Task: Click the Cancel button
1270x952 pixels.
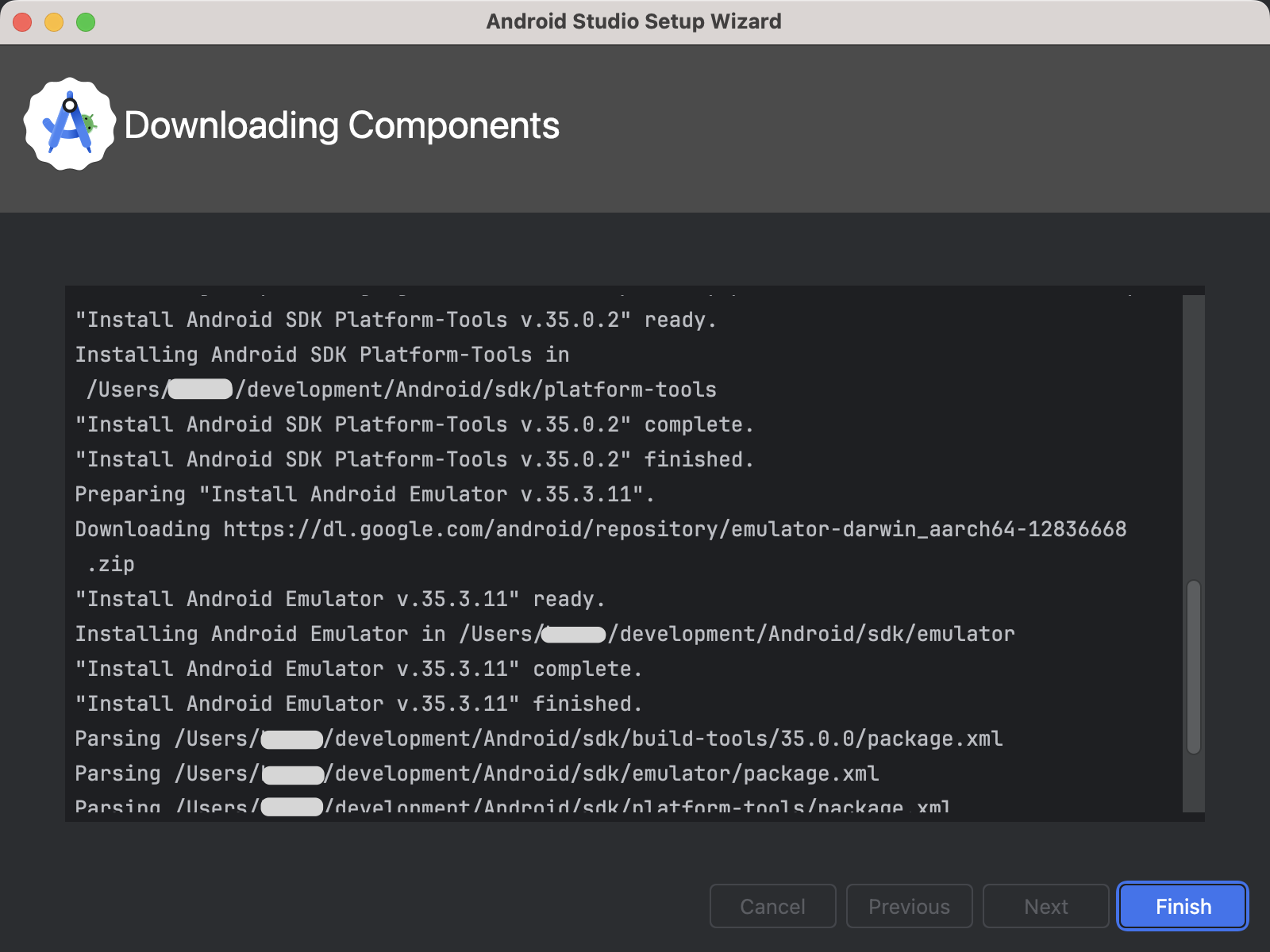Action: pos(772,906)
